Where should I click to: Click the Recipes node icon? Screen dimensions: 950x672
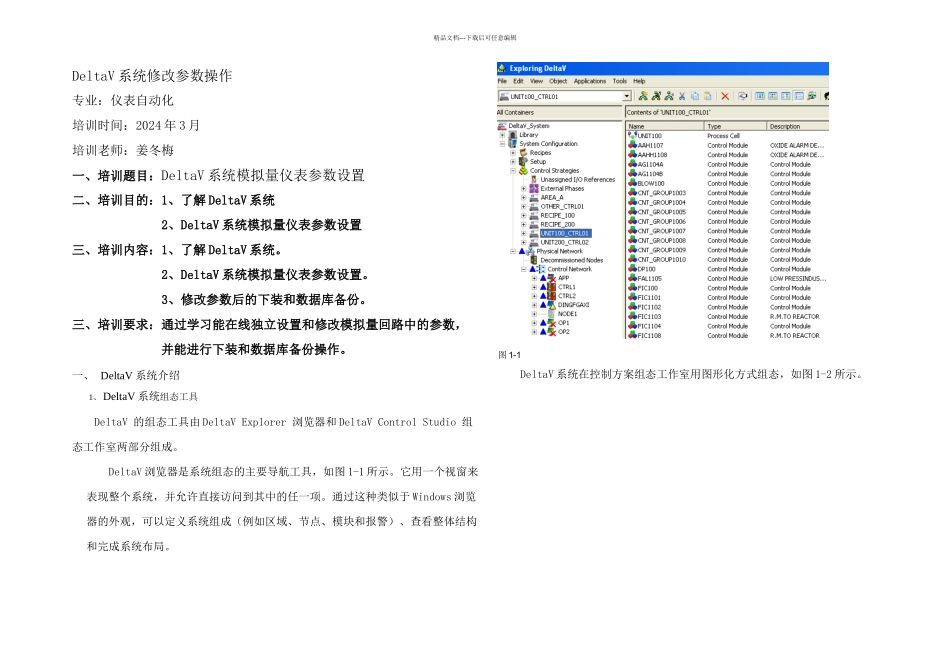[x=523, y=153]
